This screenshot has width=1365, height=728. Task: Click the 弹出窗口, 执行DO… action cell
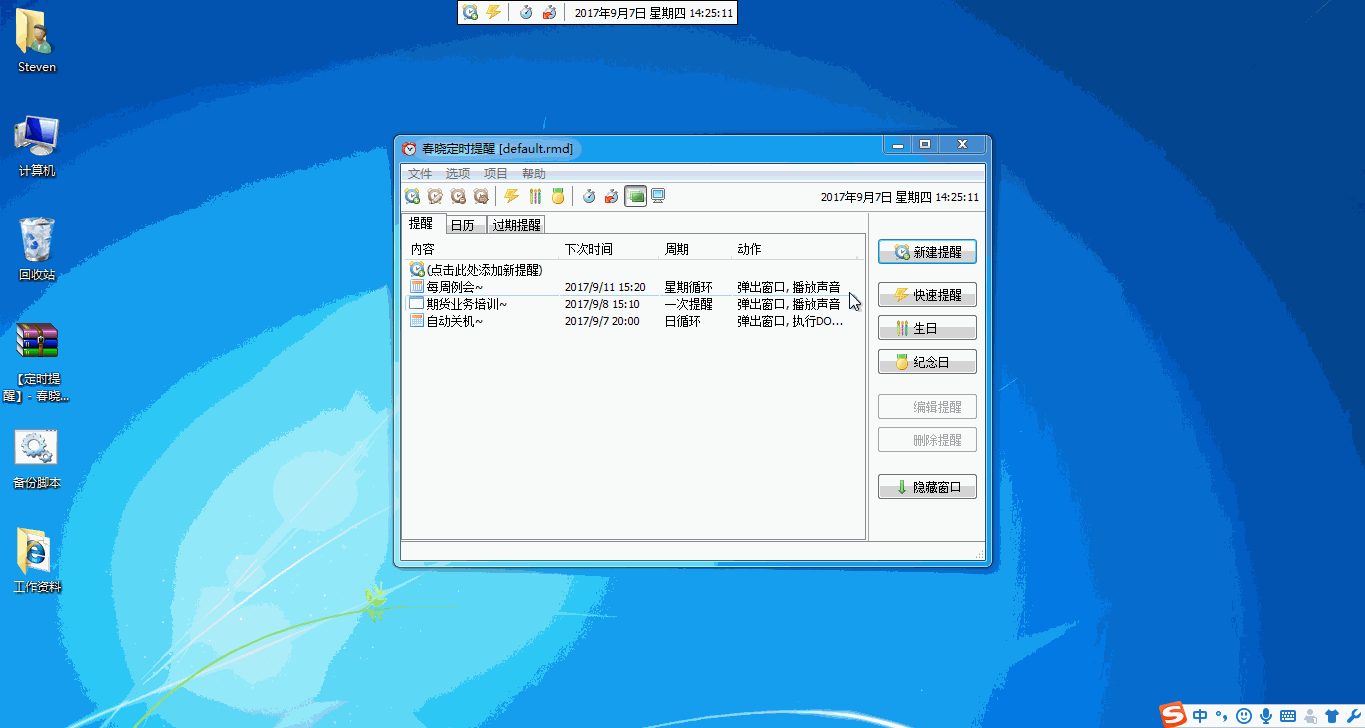click(790, 321)
